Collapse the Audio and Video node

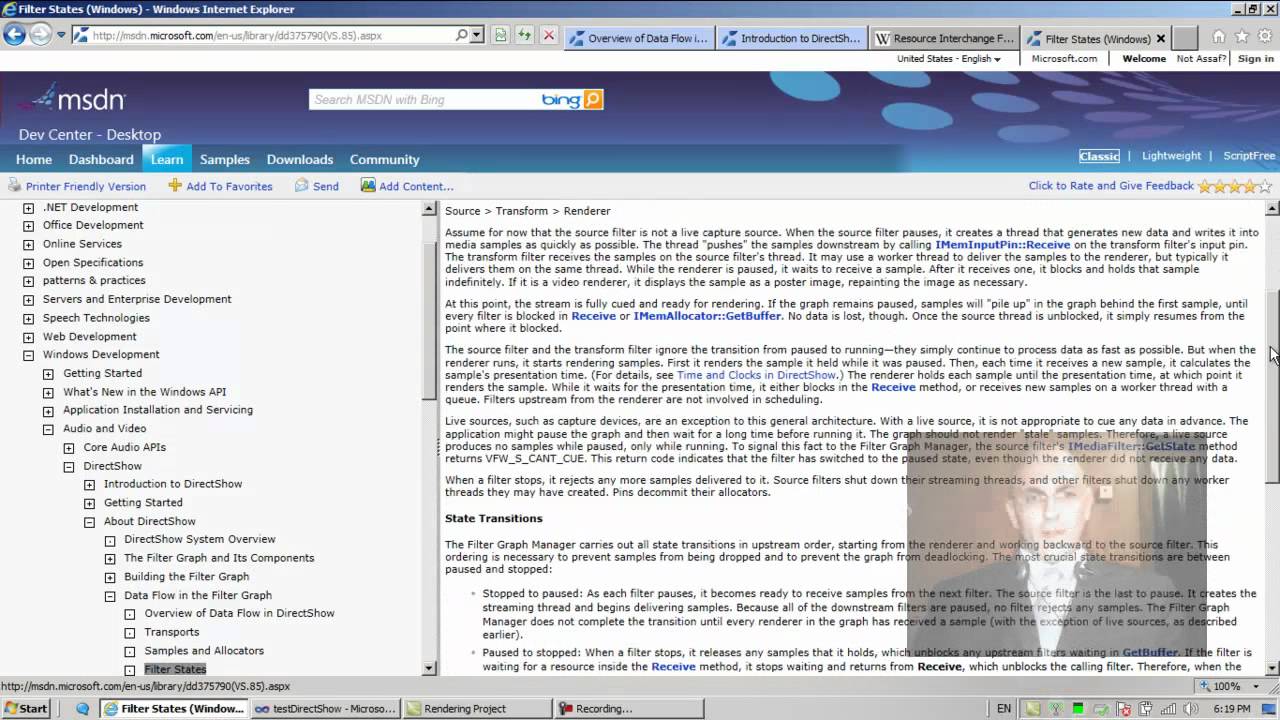pyautogui.click(x=48, y=429)
